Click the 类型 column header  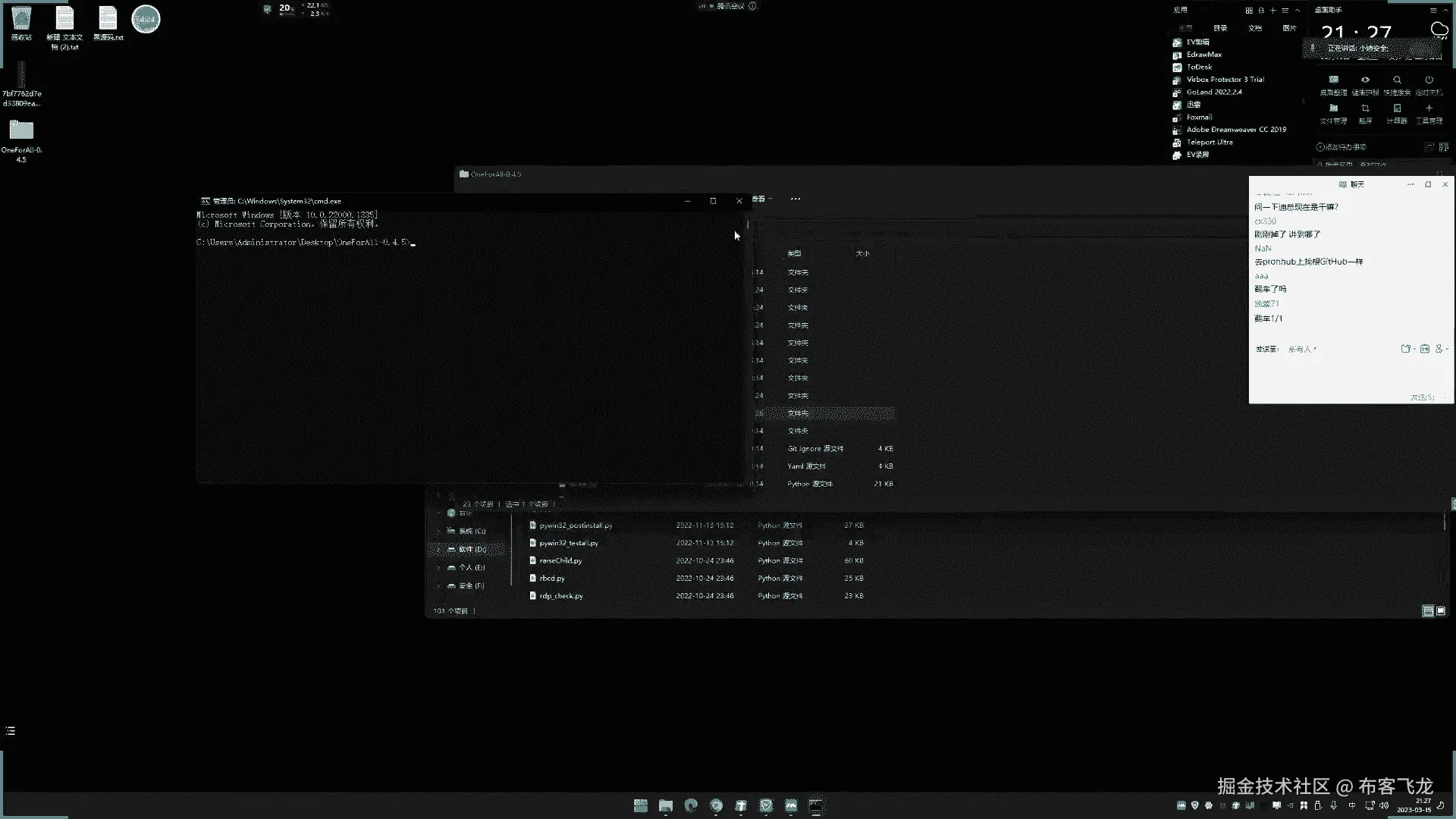click(x=794, y=253)
